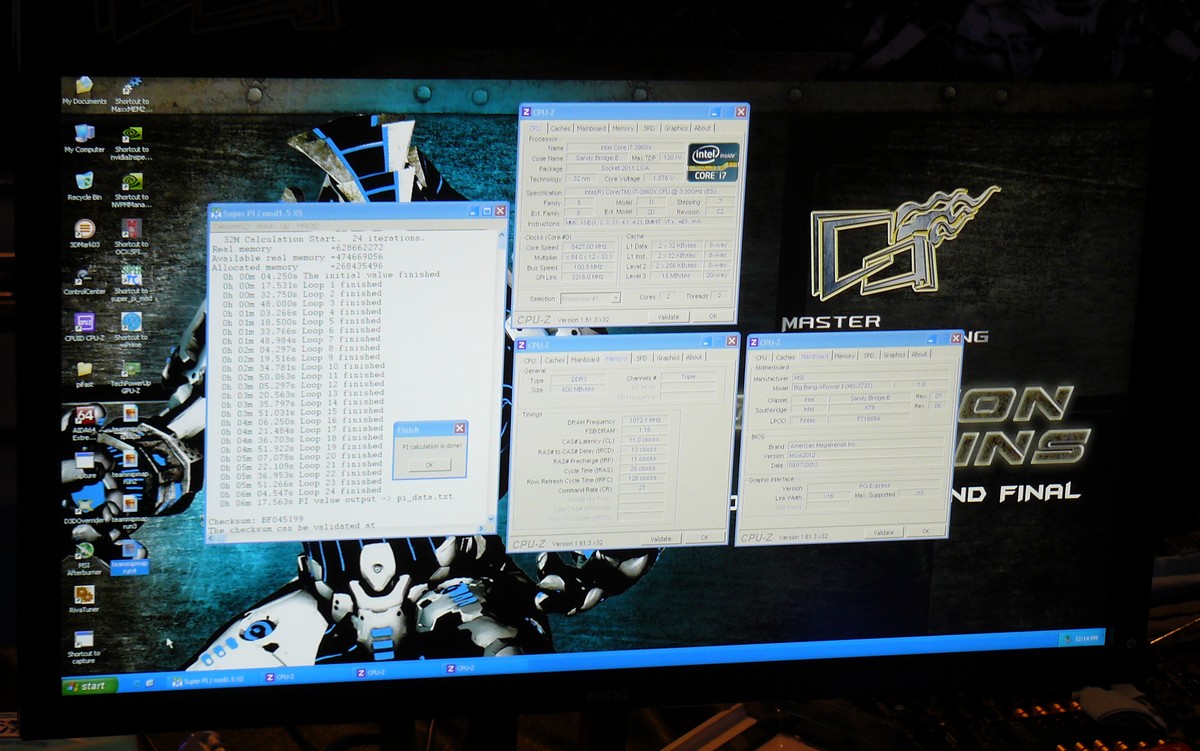Open the Recycle Bin icon

84,186
